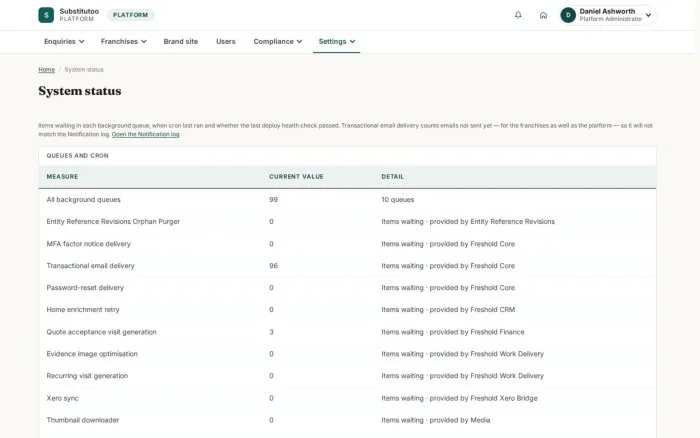Select the Transactional email delivery row
The width and height of the screenshot is (700, 438).
[347, 266]
